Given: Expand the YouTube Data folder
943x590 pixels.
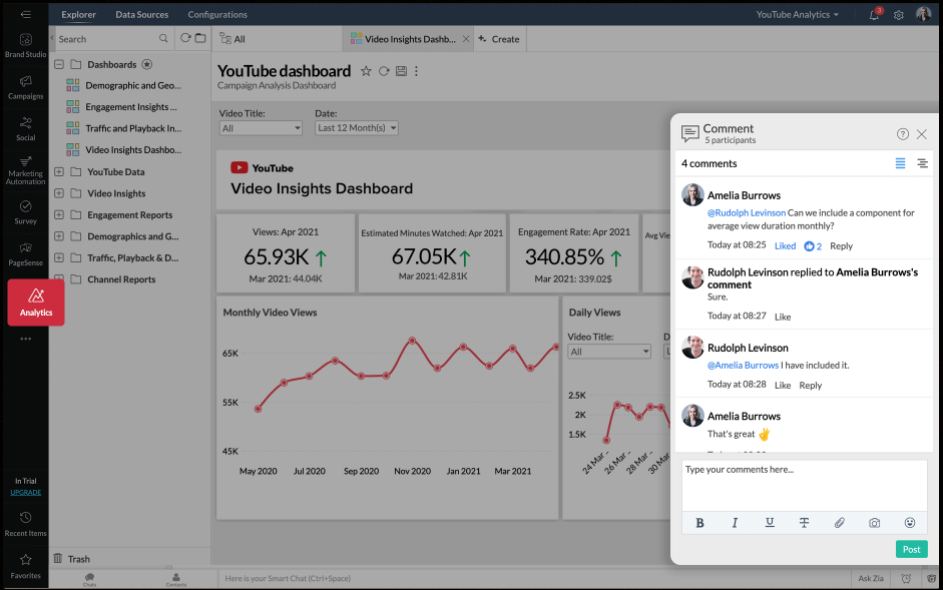Looking at the screenshot, I should tap(59, 171).
